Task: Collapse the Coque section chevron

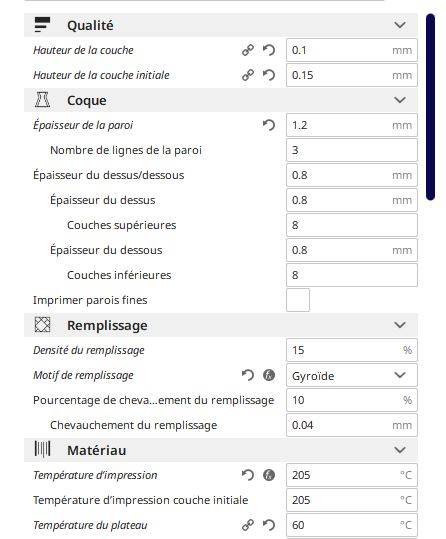Action: coord(400,100)
